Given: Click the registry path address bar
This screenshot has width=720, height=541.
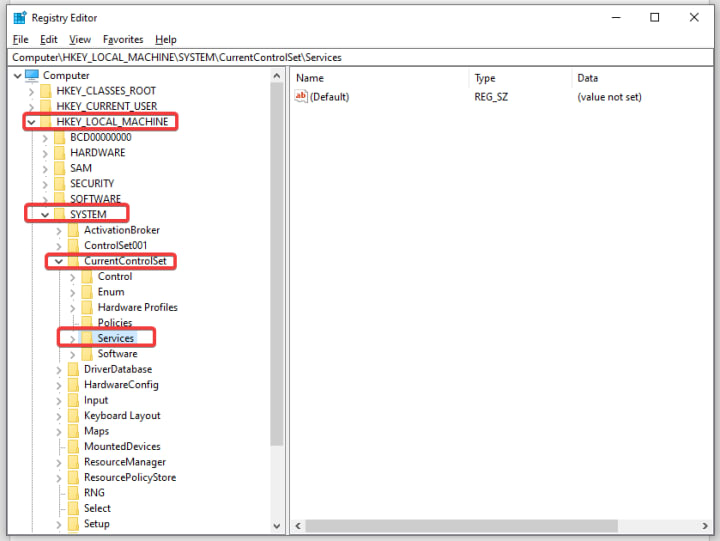Looking at the screenshot, I should pyautogui.click(x=360, y=57).
